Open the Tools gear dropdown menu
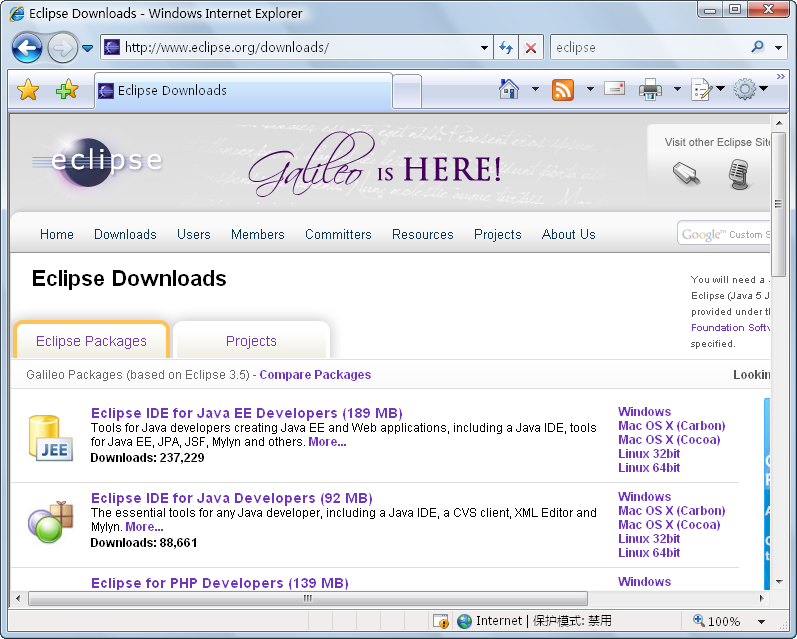The image size is (797, 639). click(x=750, y=90)
